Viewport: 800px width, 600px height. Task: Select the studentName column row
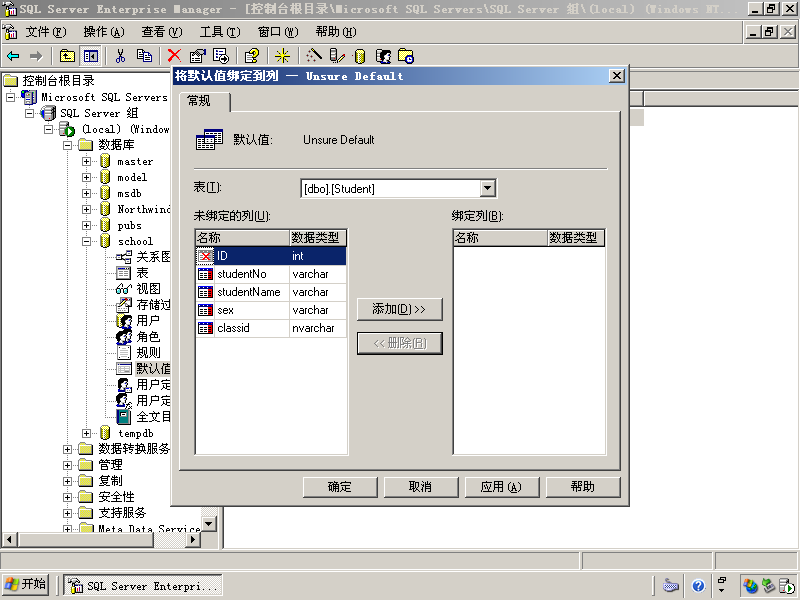[271, 292]
